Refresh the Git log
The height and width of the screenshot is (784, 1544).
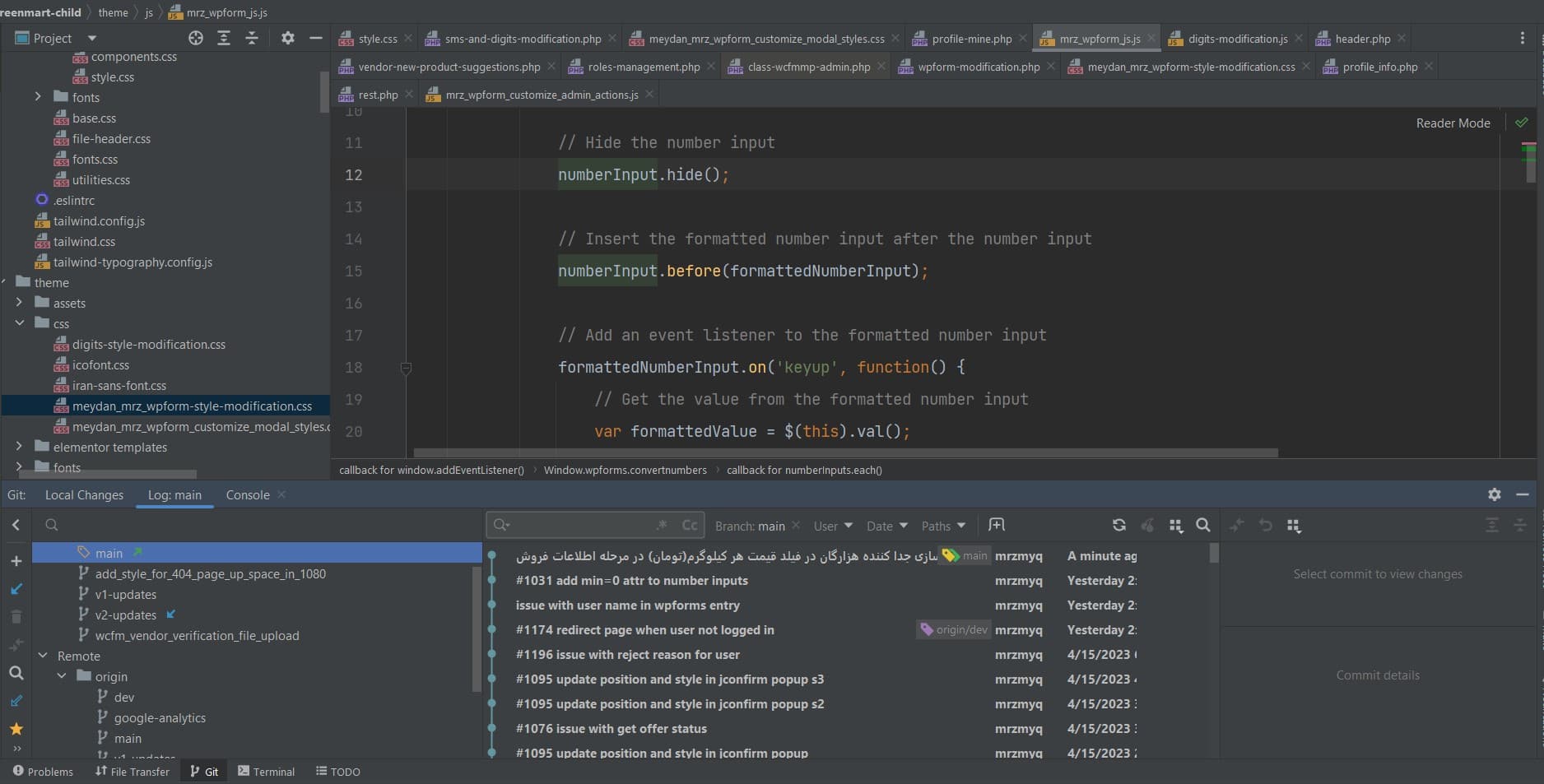(1118, 525)
